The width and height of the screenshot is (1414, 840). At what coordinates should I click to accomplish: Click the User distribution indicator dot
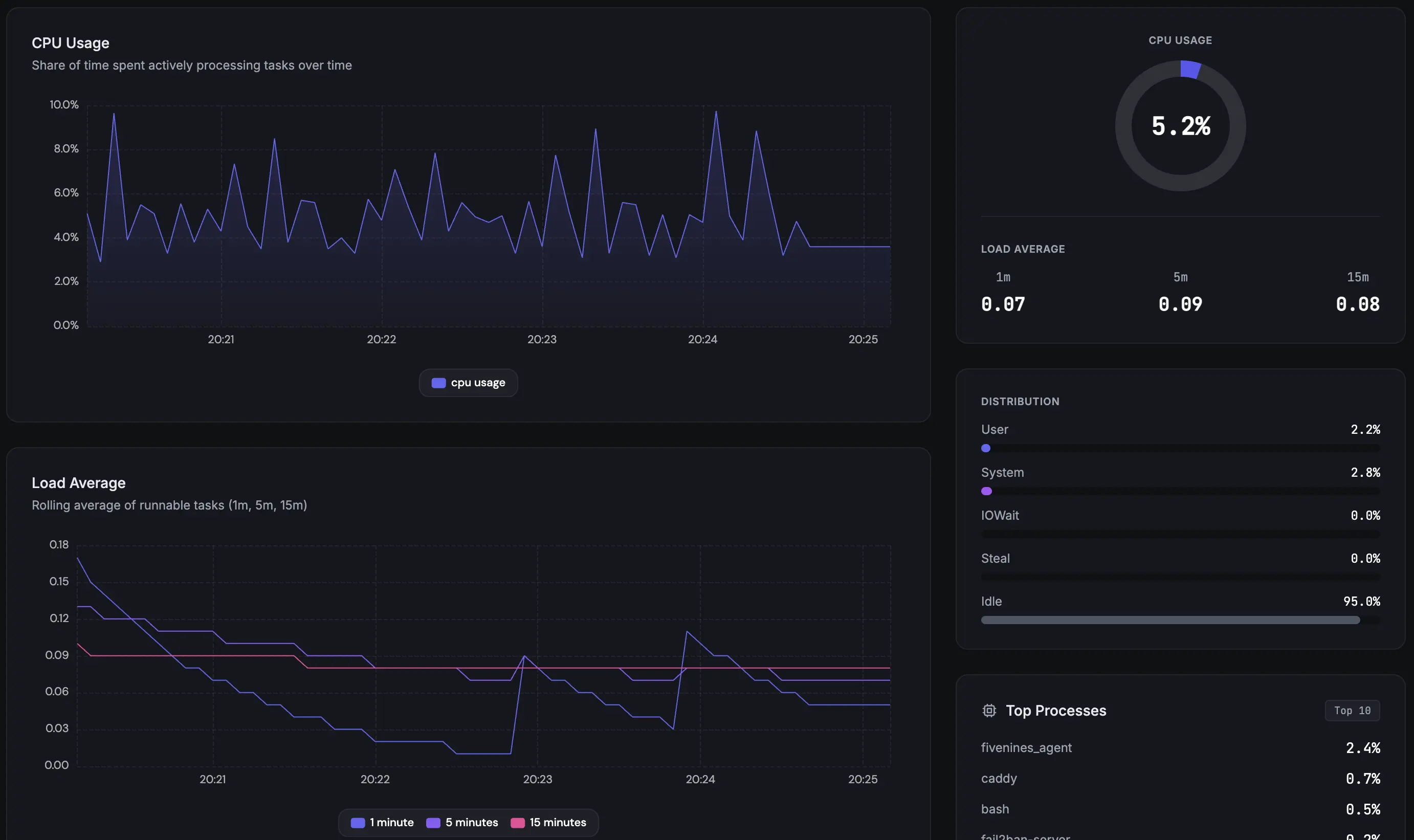coord(985,448)
